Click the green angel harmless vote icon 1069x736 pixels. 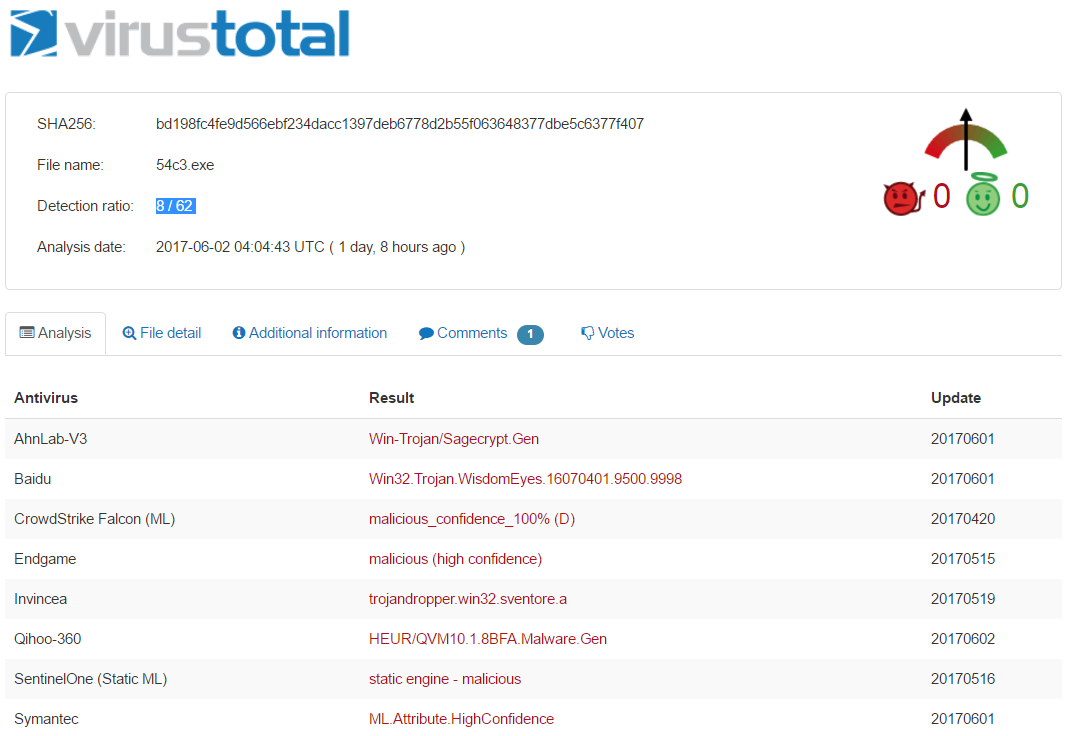click(x=983, y=195)
